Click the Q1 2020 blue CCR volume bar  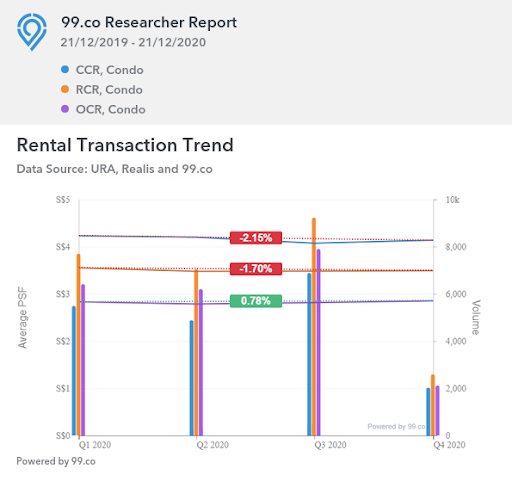click(x=74, y=371)
